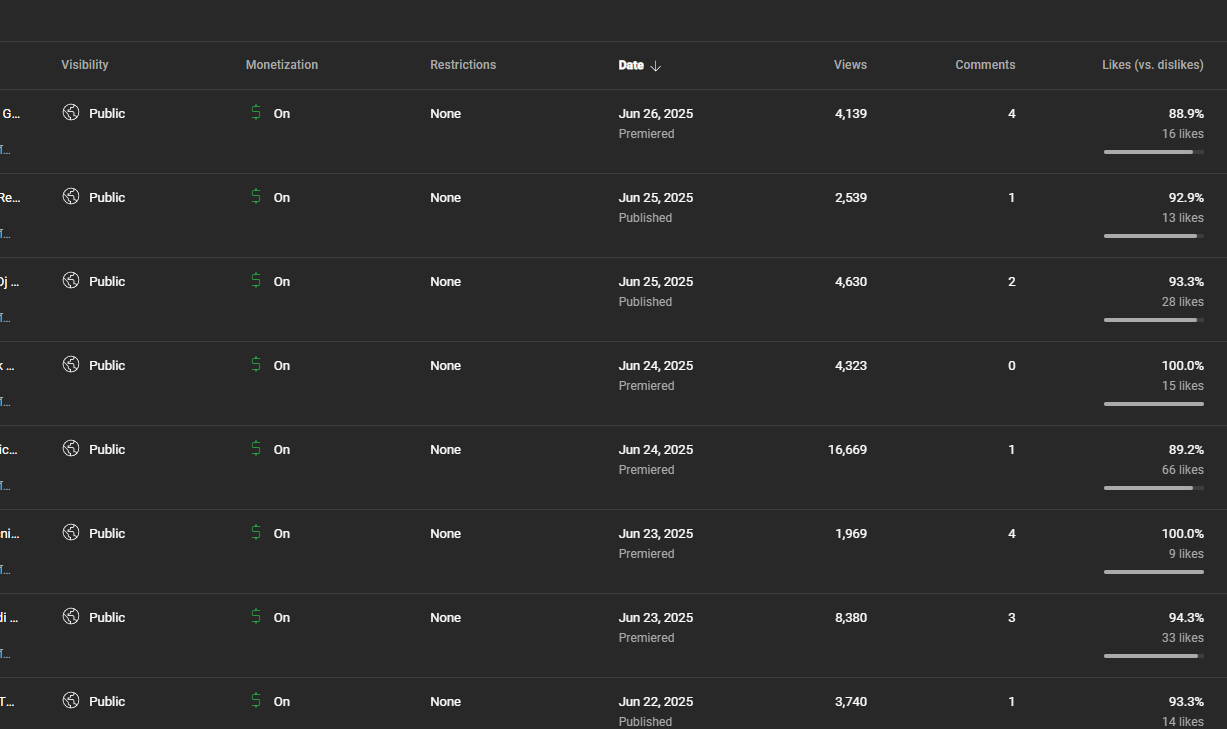Click the like ratio bar under 9 likes

pos(1154,572)
